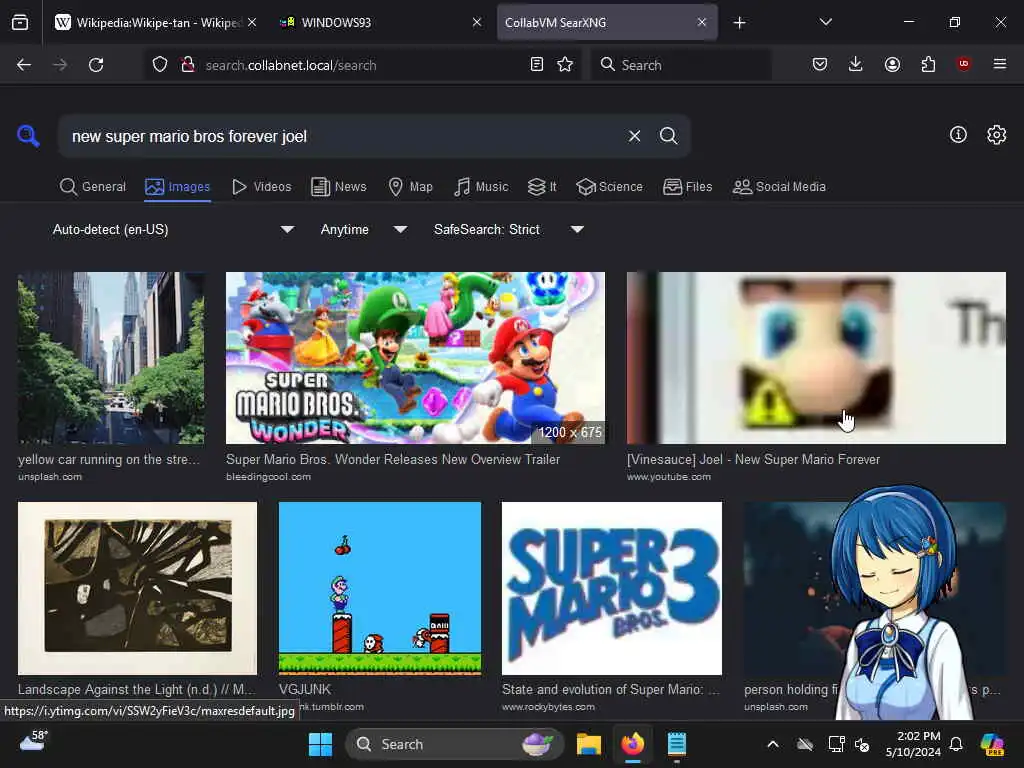Click the bleedingcool.com source link
Image resolution: width=1024 pixels, height=768 pixels.
[268, 477]
